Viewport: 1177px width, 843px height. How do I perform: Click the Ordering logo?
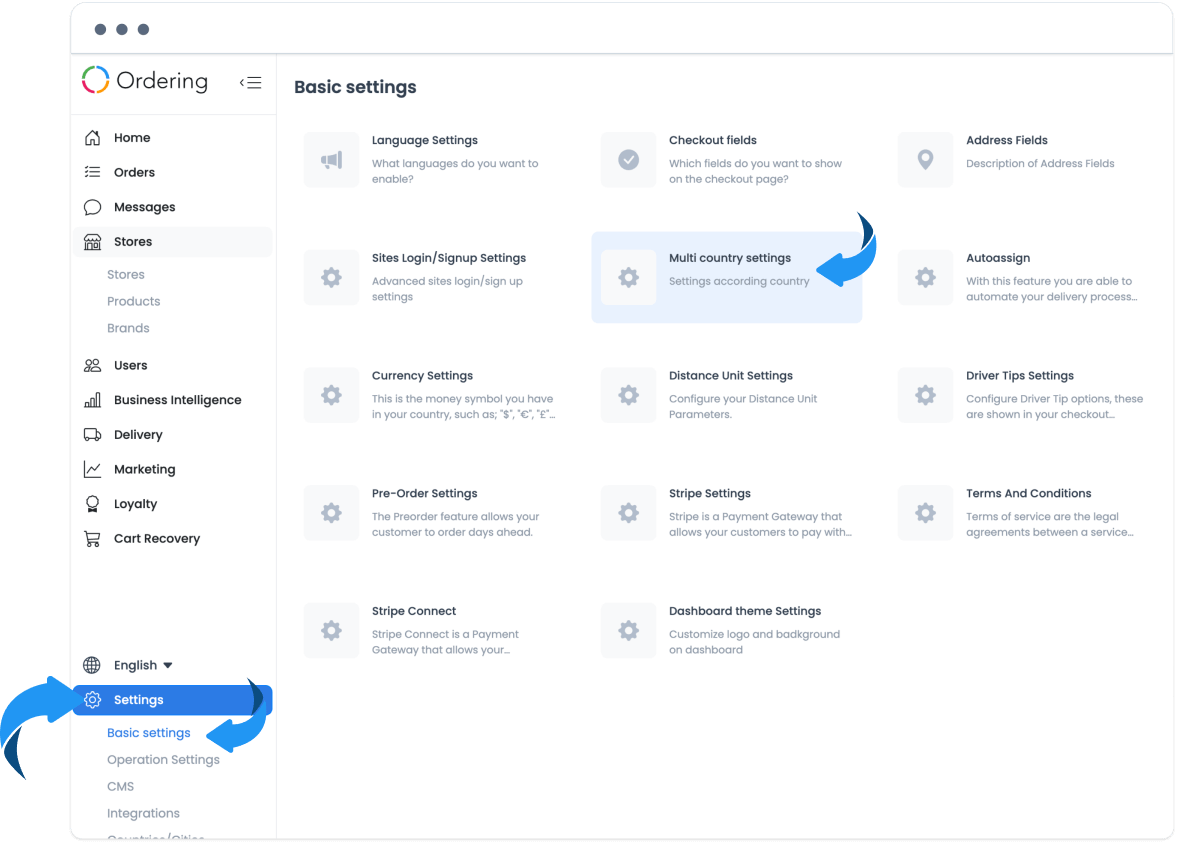(145, 80)
